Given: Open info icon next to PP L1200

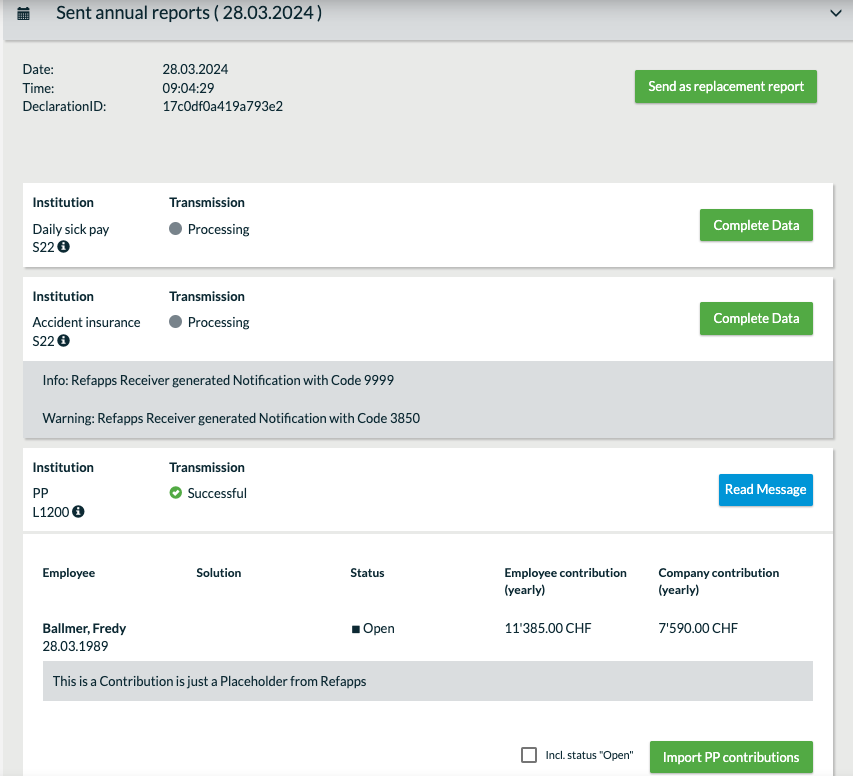Looking at the screenshot, I should click(78, 512).
